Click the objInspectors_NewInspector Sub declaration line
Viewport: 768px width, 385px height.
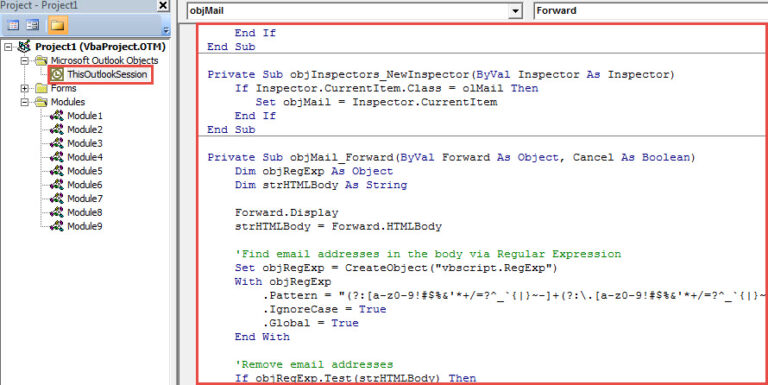[441, 74]
